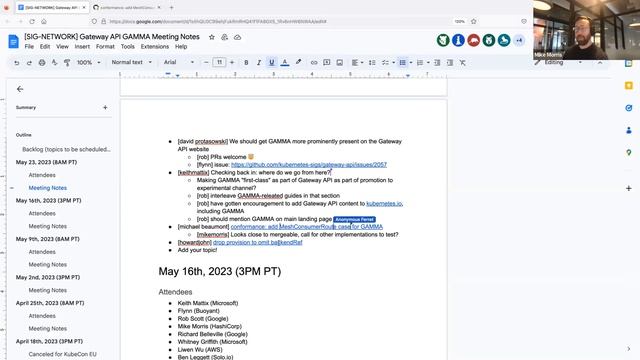Open the Extensions menu
640x360 pixels.
[155, 47]
